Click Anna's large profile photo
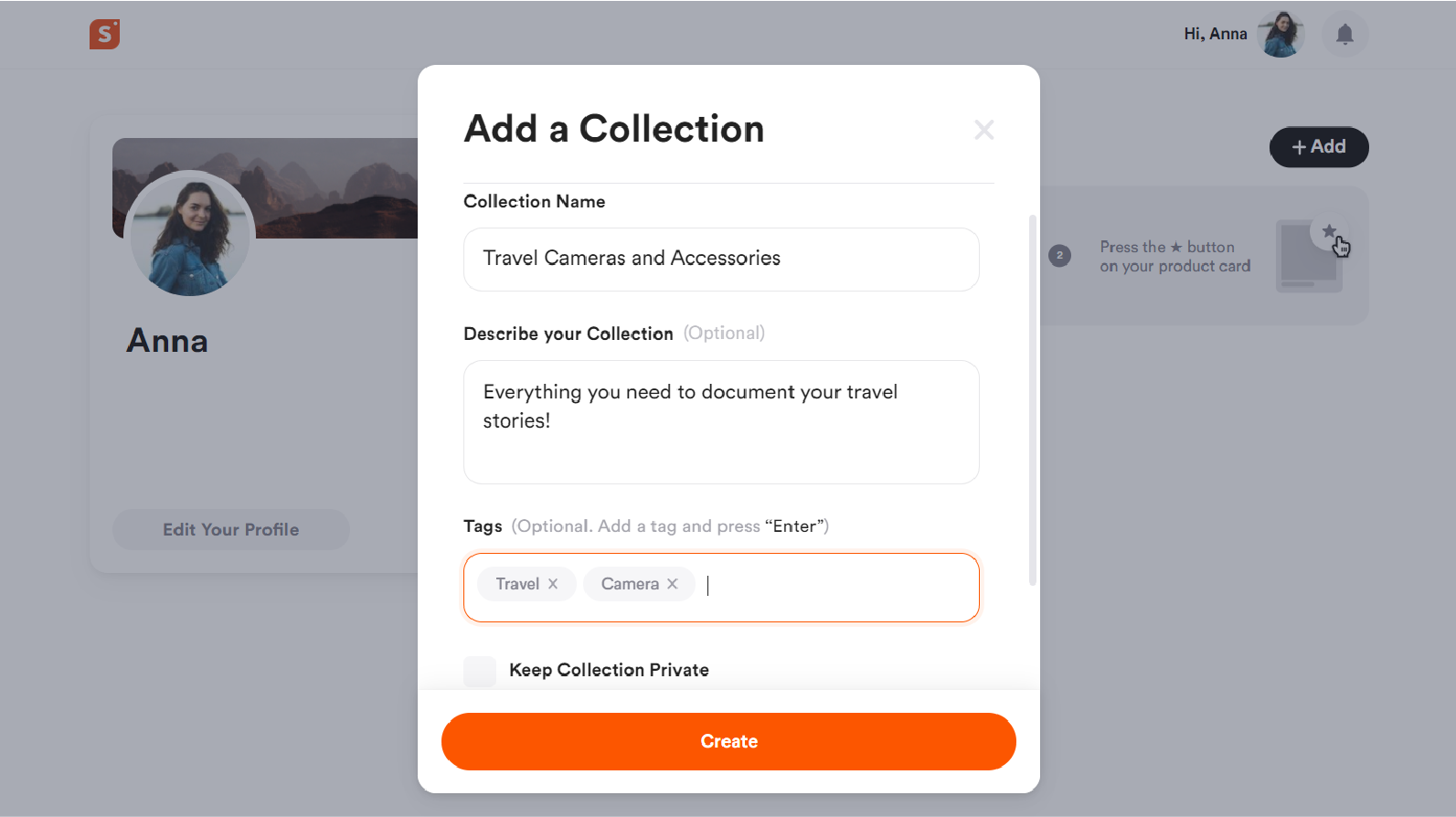Screen dimensions: 1456x817 coord(189,233)
